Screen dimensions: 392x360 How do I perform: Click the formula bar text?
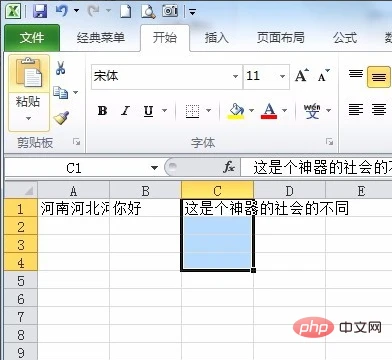[322, 167]
